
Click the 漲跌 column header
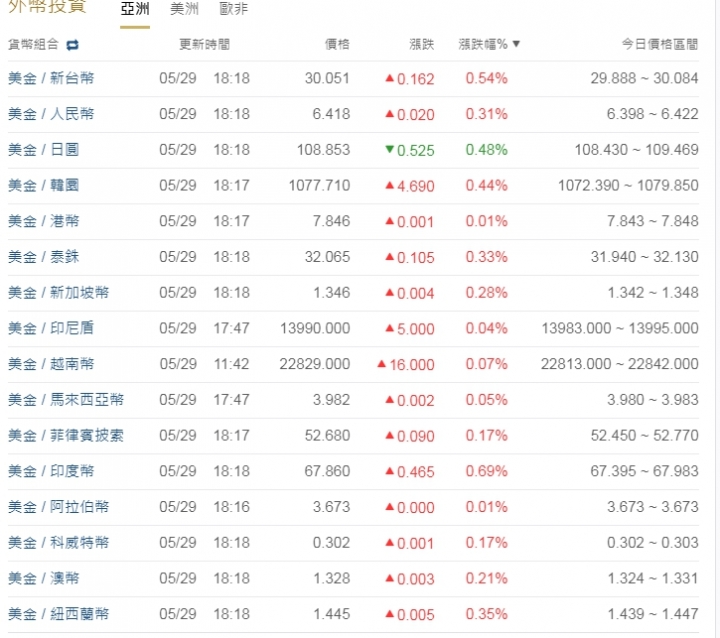(x=422, y=45)
